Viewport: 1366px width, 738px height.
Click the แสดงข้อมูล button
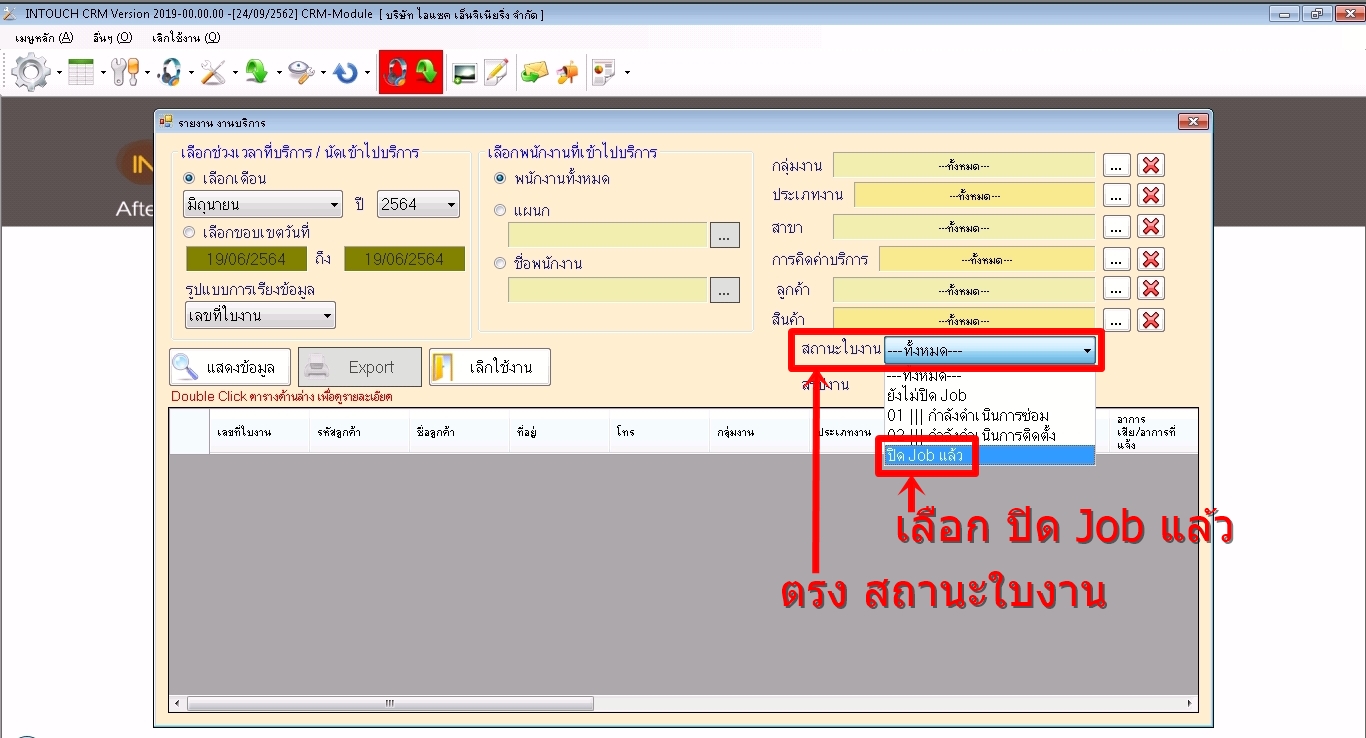230,367
